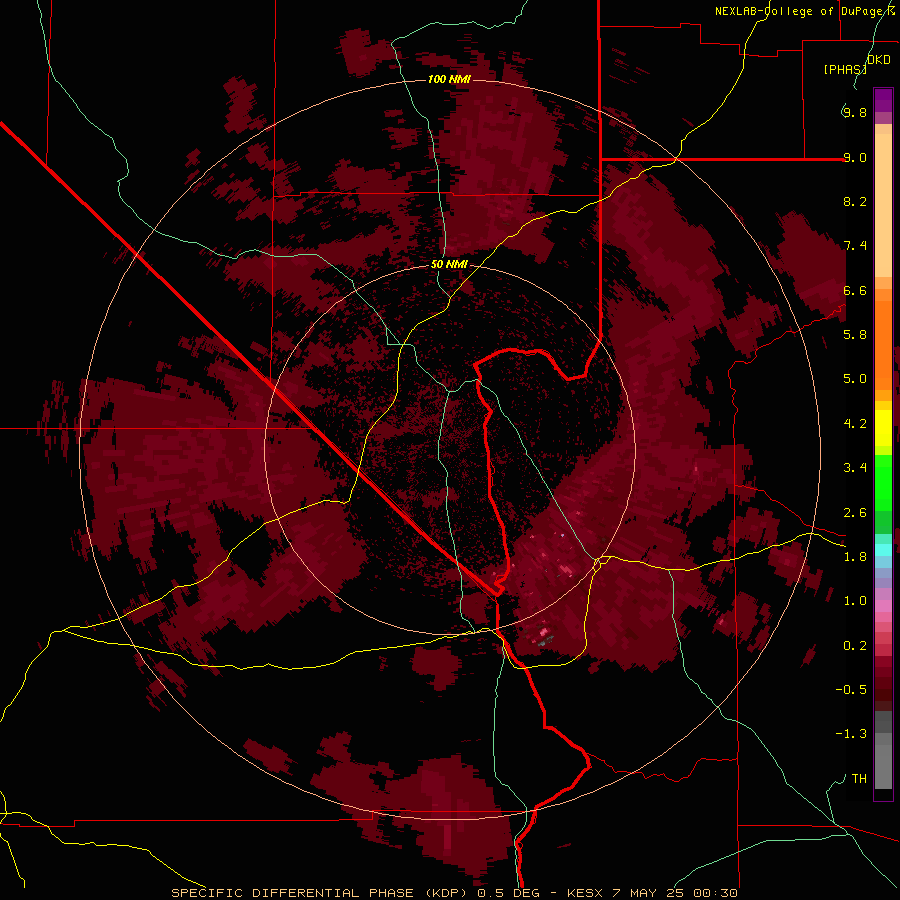
Task: Select the yellow segment of the color bar
Action: point(883,428)
